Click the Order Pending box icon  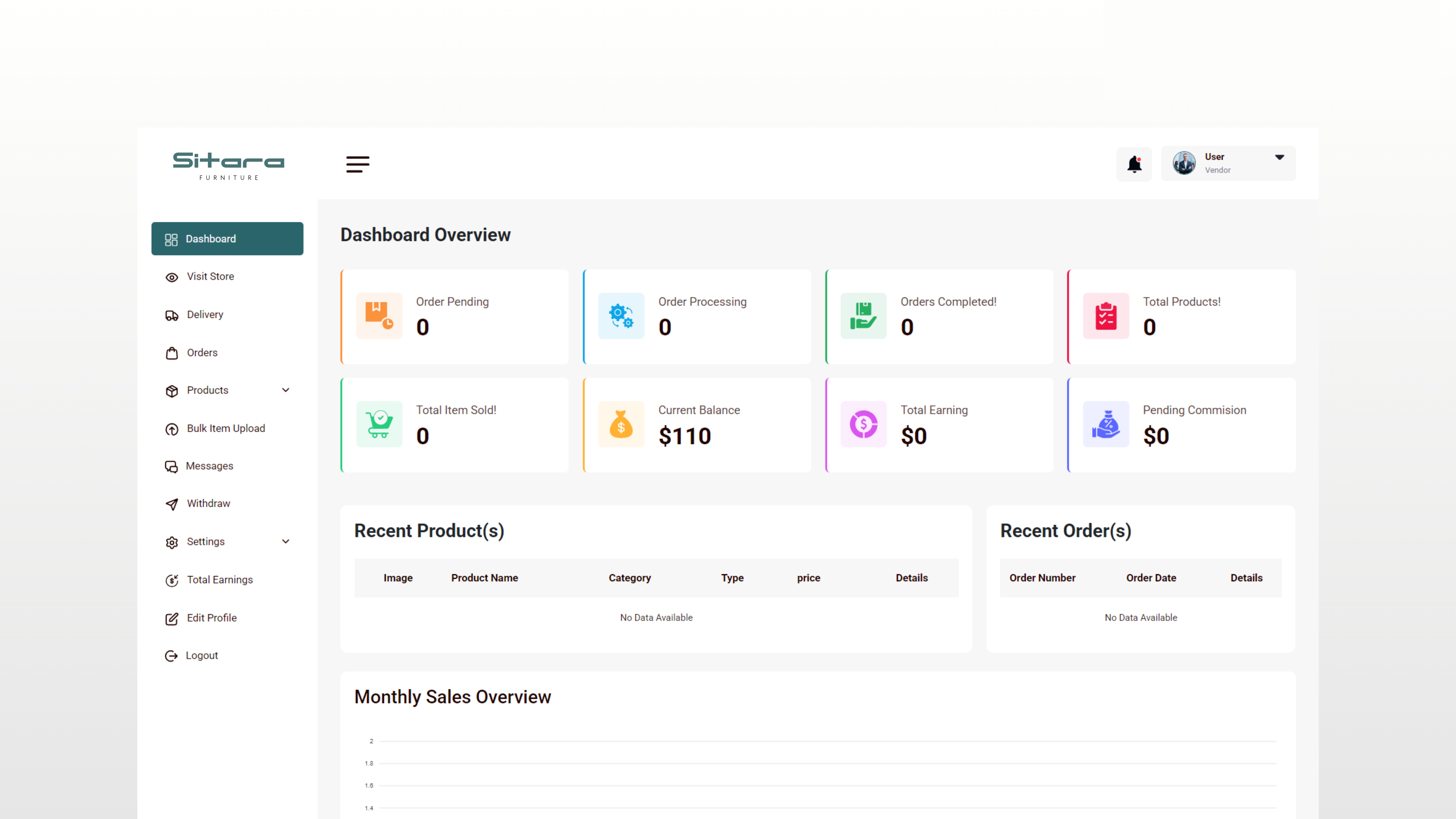click(x=379, y=315)
